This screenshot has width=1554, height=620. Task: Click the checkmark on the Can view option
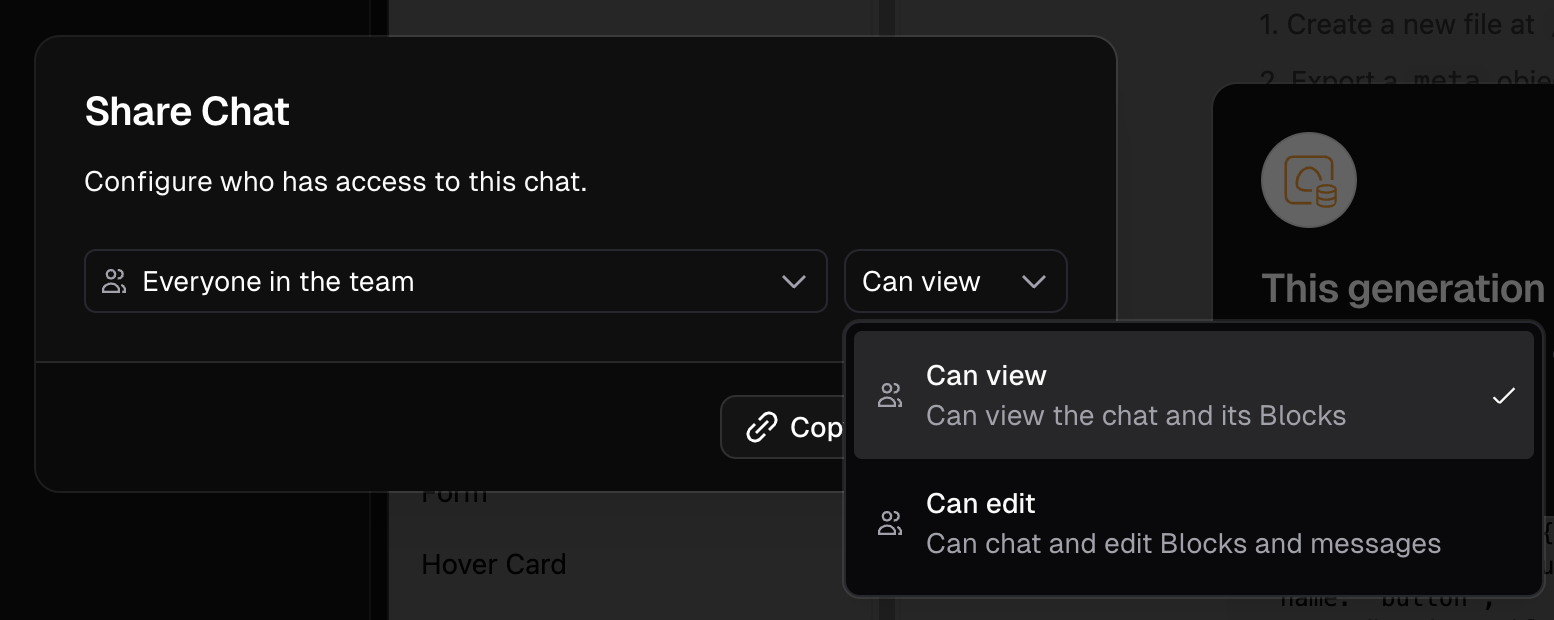pos(1503,395)
